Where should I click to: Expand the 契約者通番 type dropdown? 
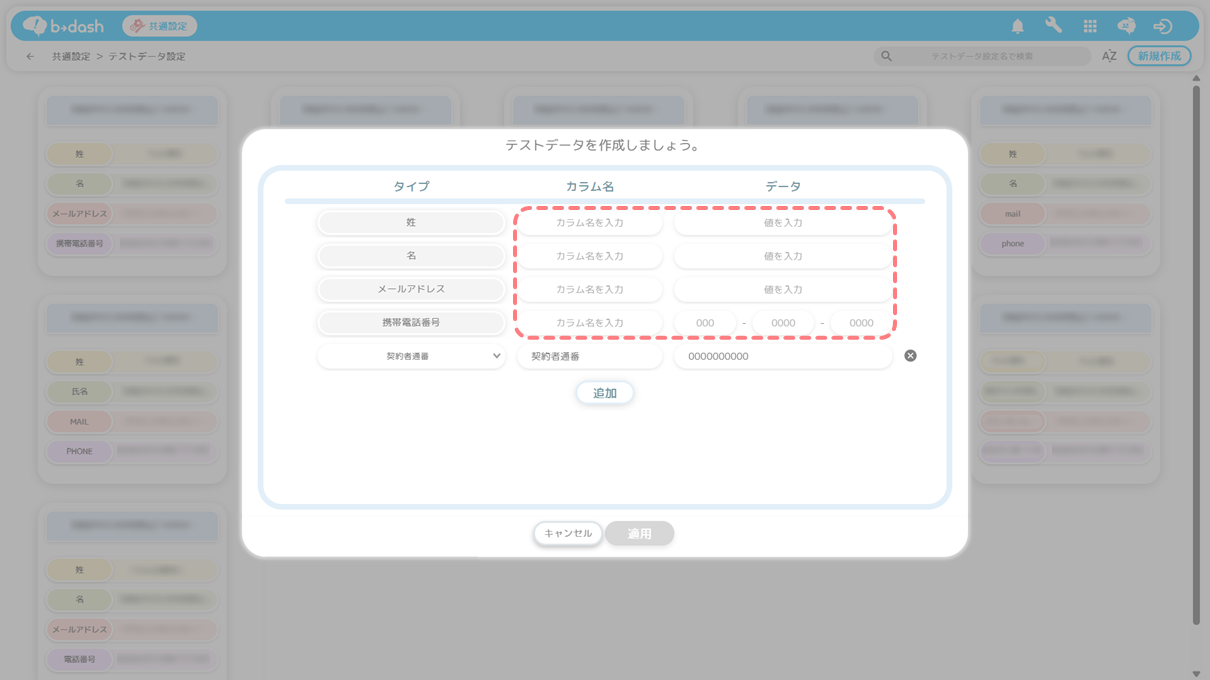click(x=411, y=356)
